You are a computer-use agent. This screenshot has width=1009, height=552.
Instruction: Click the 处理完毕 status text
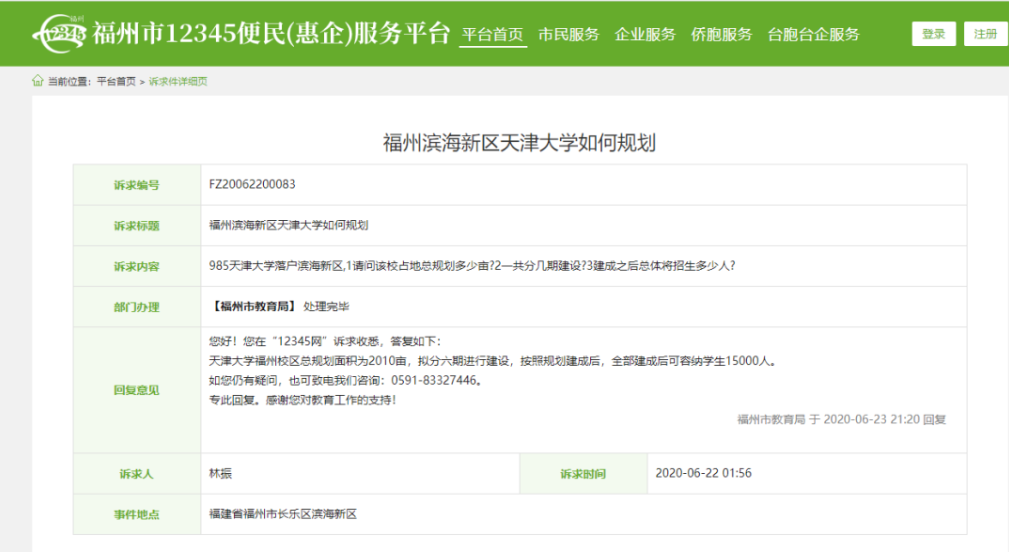[x=326, y=306]
